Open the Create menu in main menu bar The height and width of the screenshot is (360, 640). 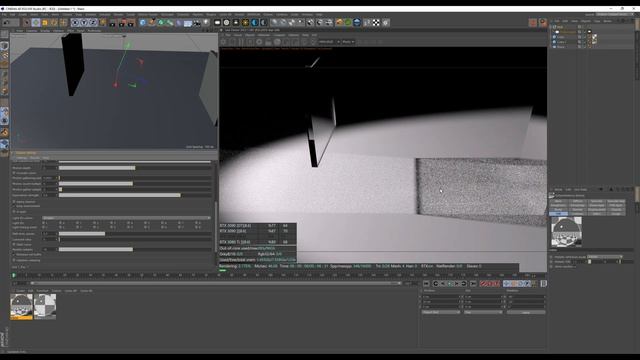(22, 15)
